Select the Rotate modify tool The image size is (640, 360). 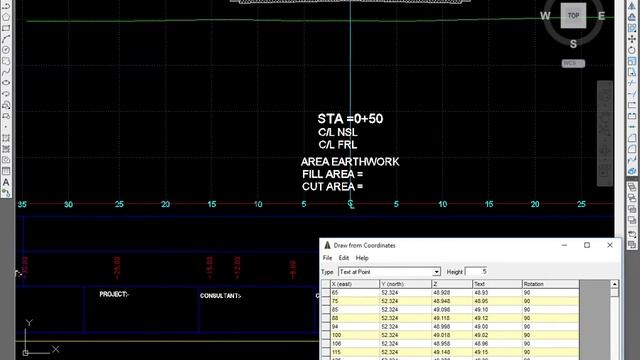(x=632, y=50)
